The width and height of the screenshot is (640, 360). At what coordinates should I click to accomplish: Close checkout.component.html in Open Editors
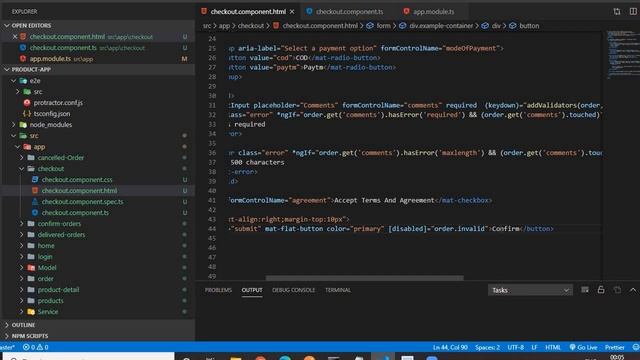[x=15, y=37]
